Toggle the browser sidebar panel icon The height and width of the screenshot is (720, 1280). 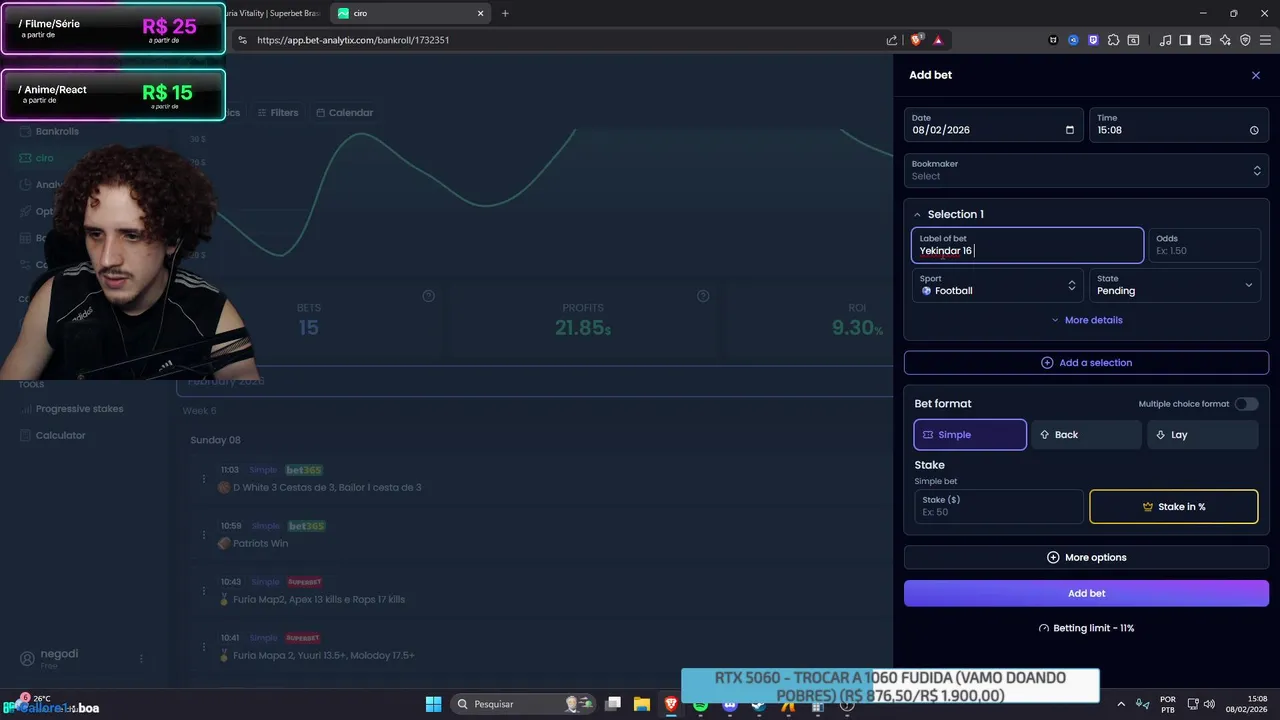point(1185,40)
